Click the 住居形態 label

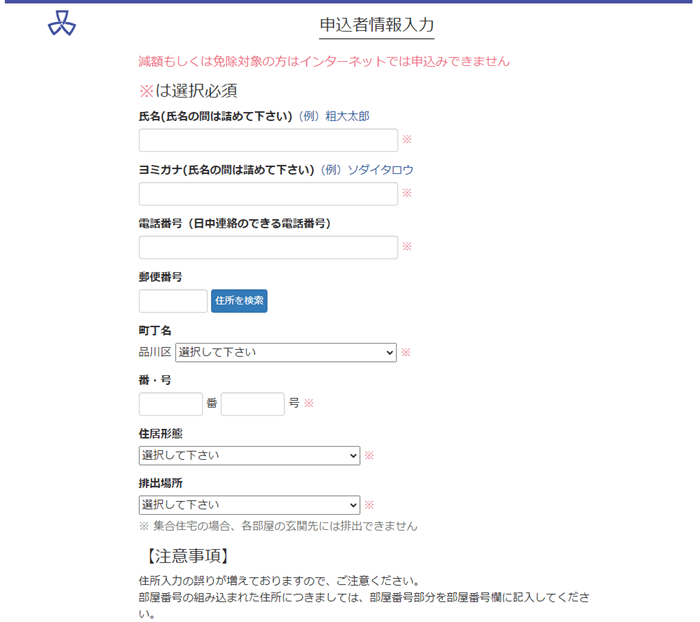coord(160,434)
